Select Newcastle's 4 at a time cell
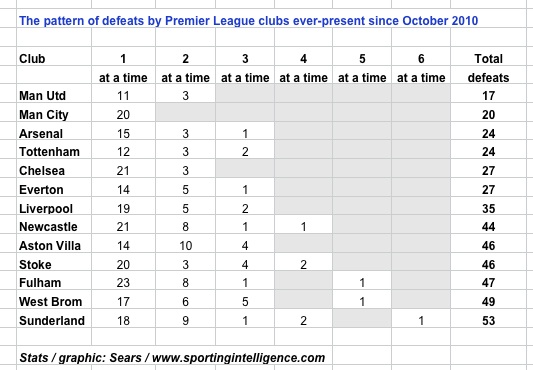Viewport: 533px width, 370px height. click(x=303, y=224)
